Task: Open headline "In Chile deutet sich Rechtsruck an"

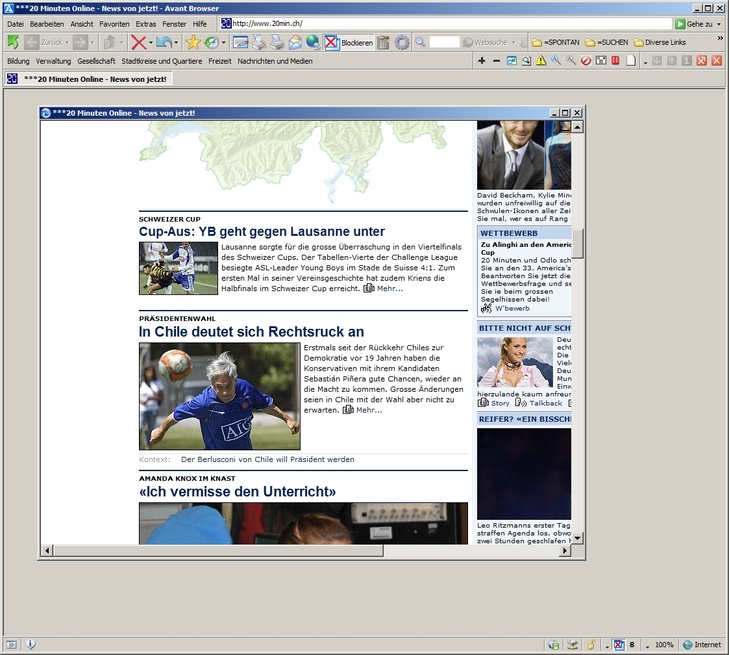Action: [251, 331]
